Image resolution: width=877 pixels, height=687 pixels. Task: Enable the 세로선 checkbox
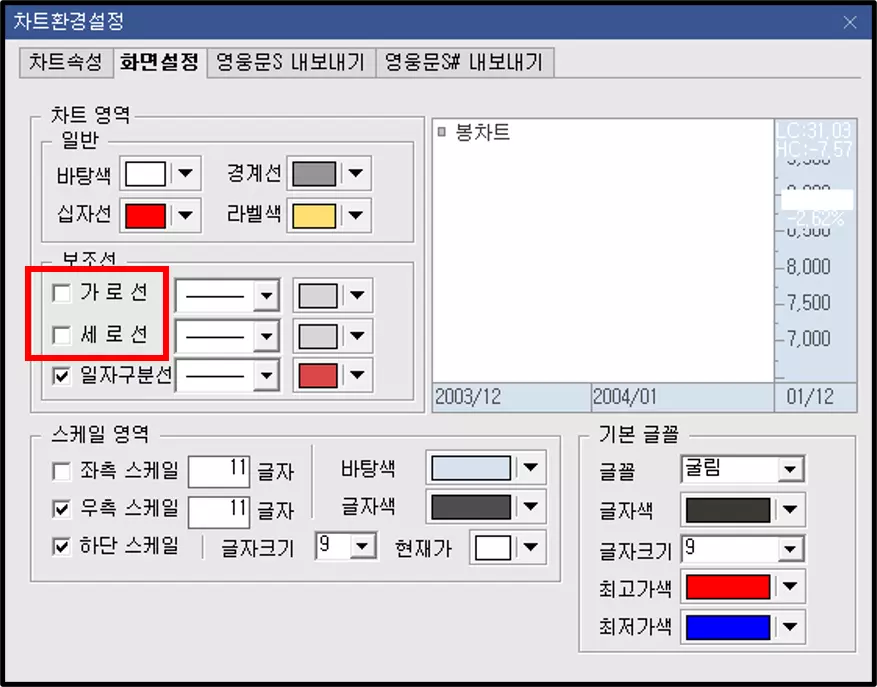61,335
